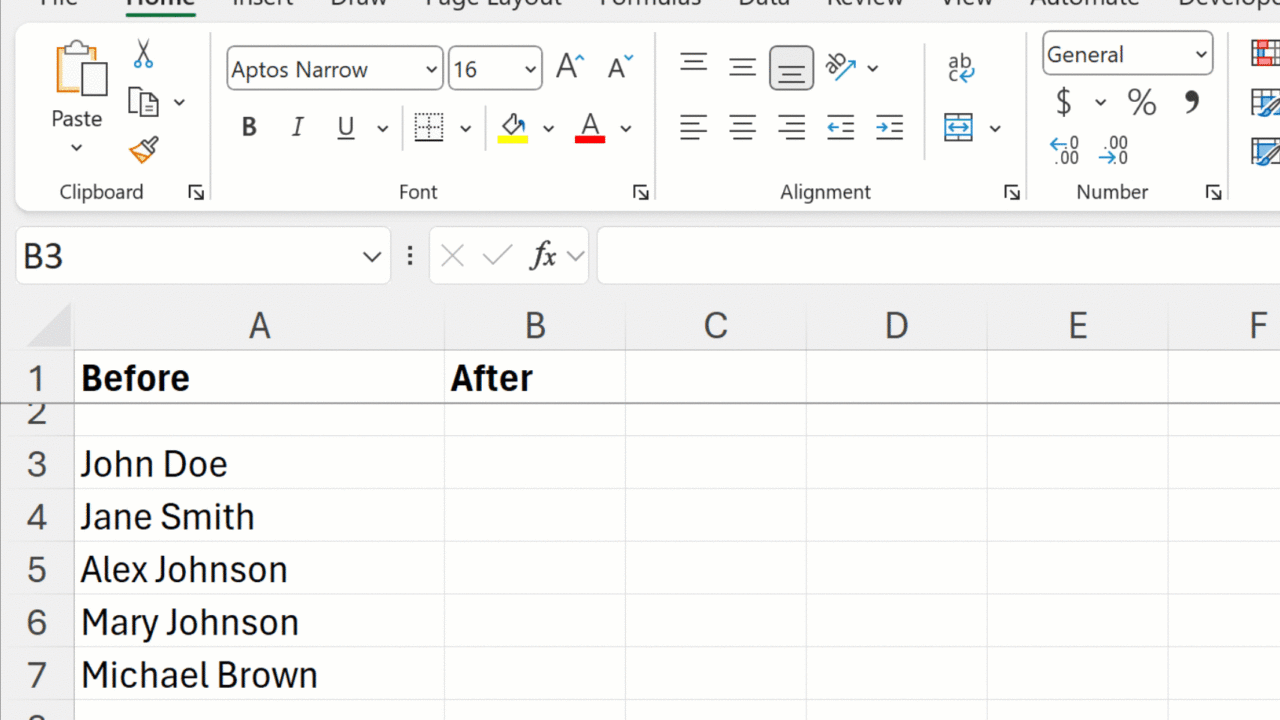Select column C by its header
The width and height of the screenshot is (1280, 720).
tap(716, 325)
